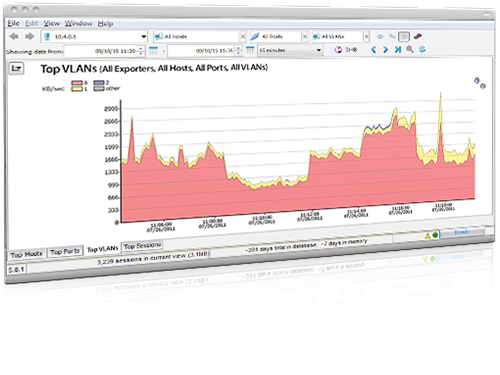Click the start date time field
This screenshot has height=375, width=500.
click(101, 51)
